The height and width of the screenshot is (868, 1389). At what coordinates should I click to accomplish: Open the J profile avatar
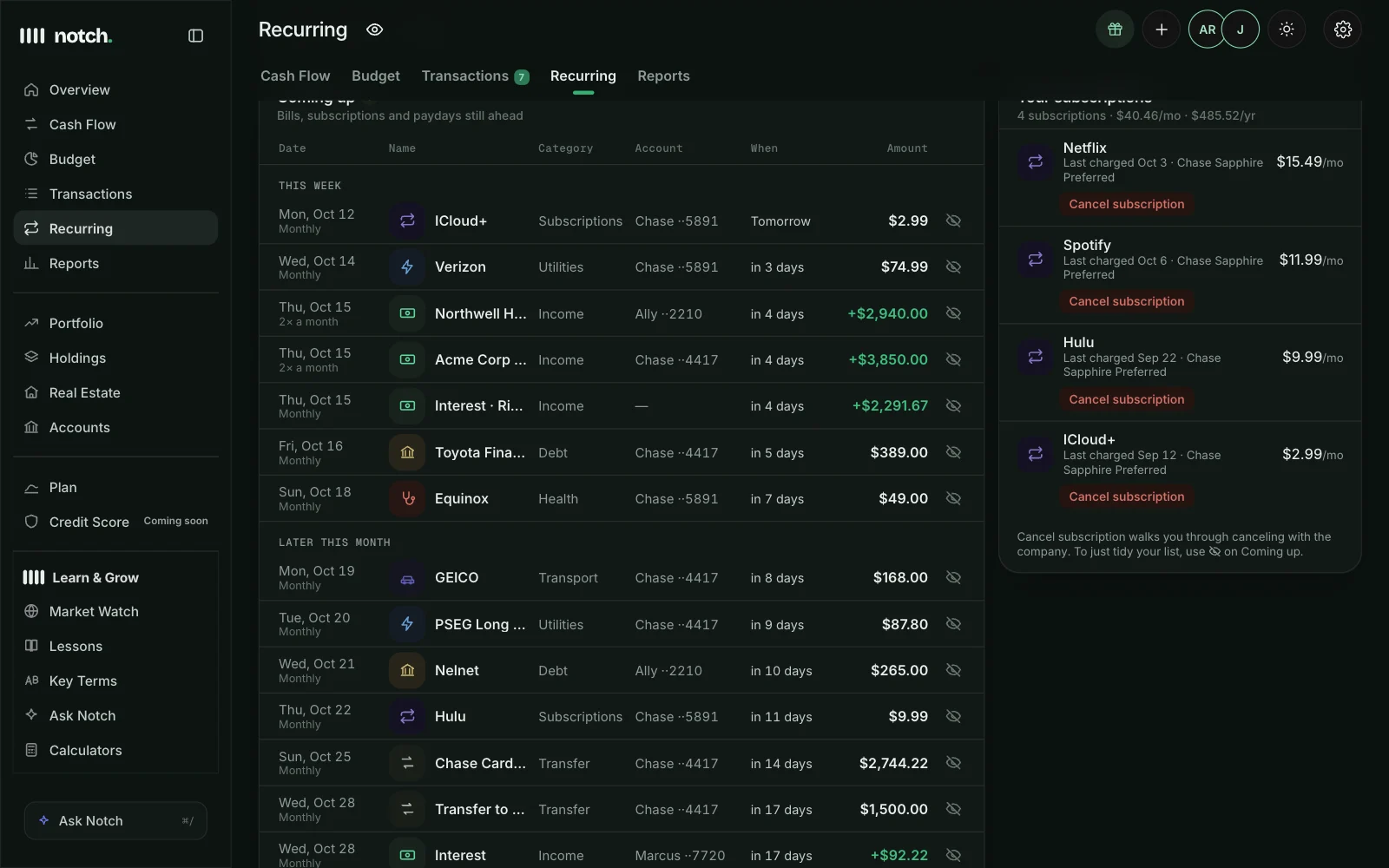click(1240, 30)
